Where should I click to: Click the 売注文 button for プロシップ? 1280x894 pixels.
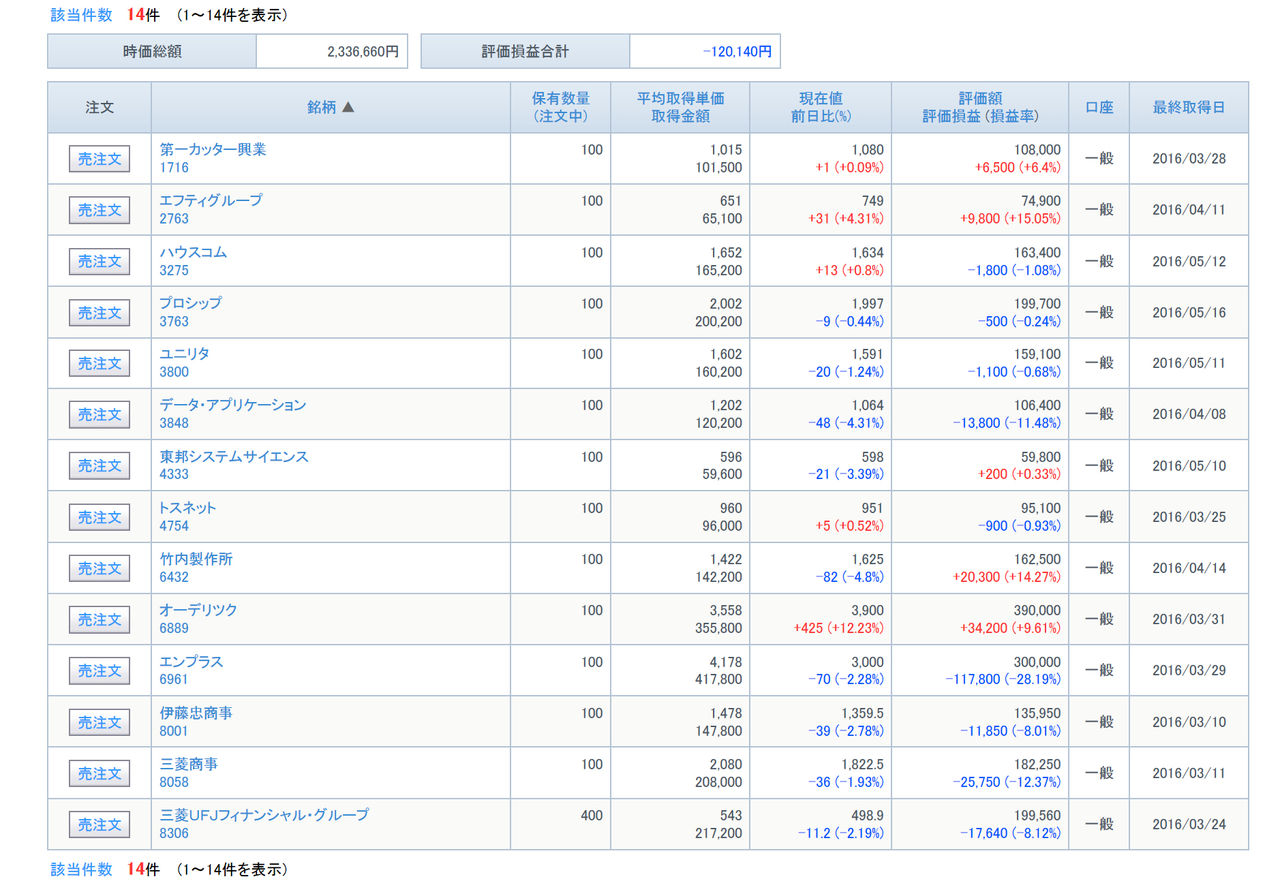(99, 313)
